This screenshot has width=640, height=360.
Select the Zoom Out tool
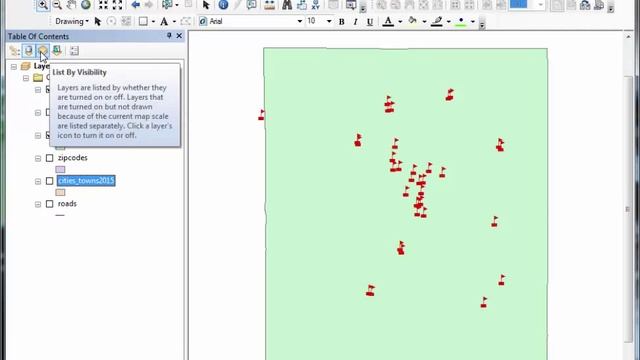coord(57,5)
